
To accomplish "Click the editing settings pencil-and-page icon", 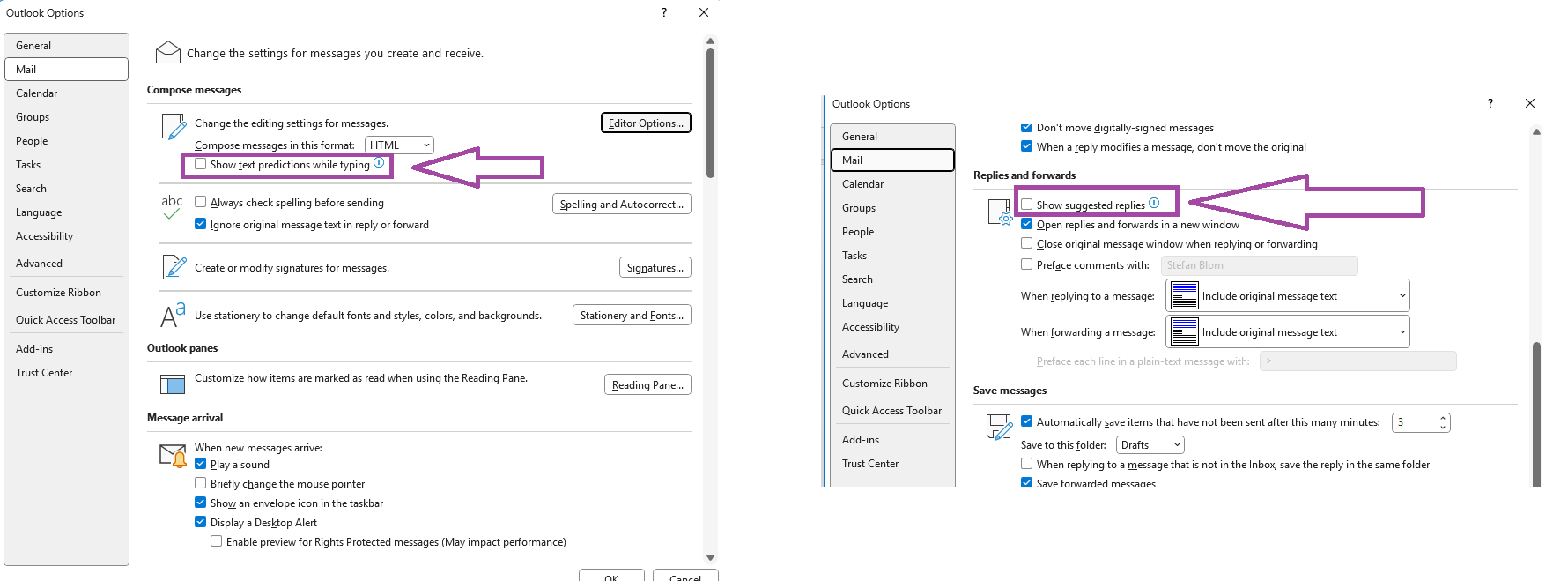I will click(x=174, y=127).
